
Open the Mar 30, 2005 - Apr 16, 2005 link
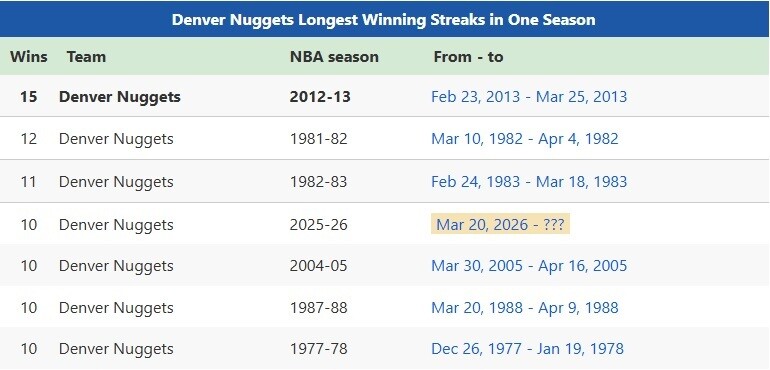[x=529, y=266]
